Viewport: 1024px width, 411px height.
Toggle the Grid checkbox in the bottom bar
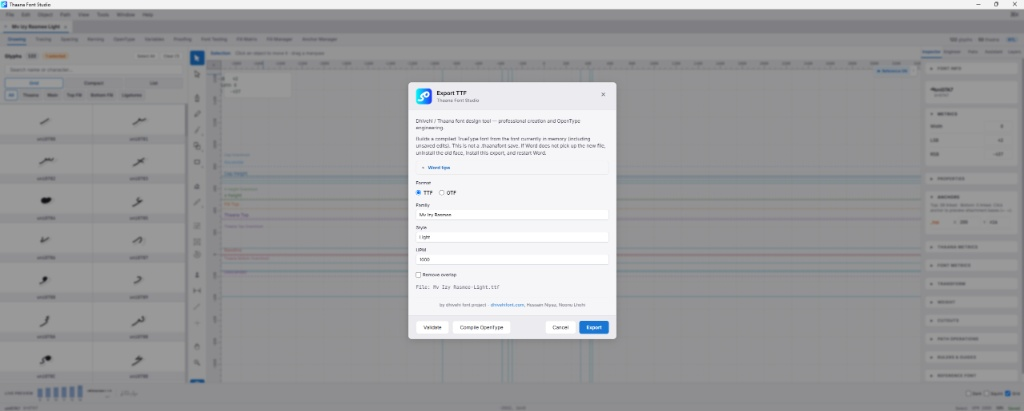pyautogui.click(x=1008, y=393)
